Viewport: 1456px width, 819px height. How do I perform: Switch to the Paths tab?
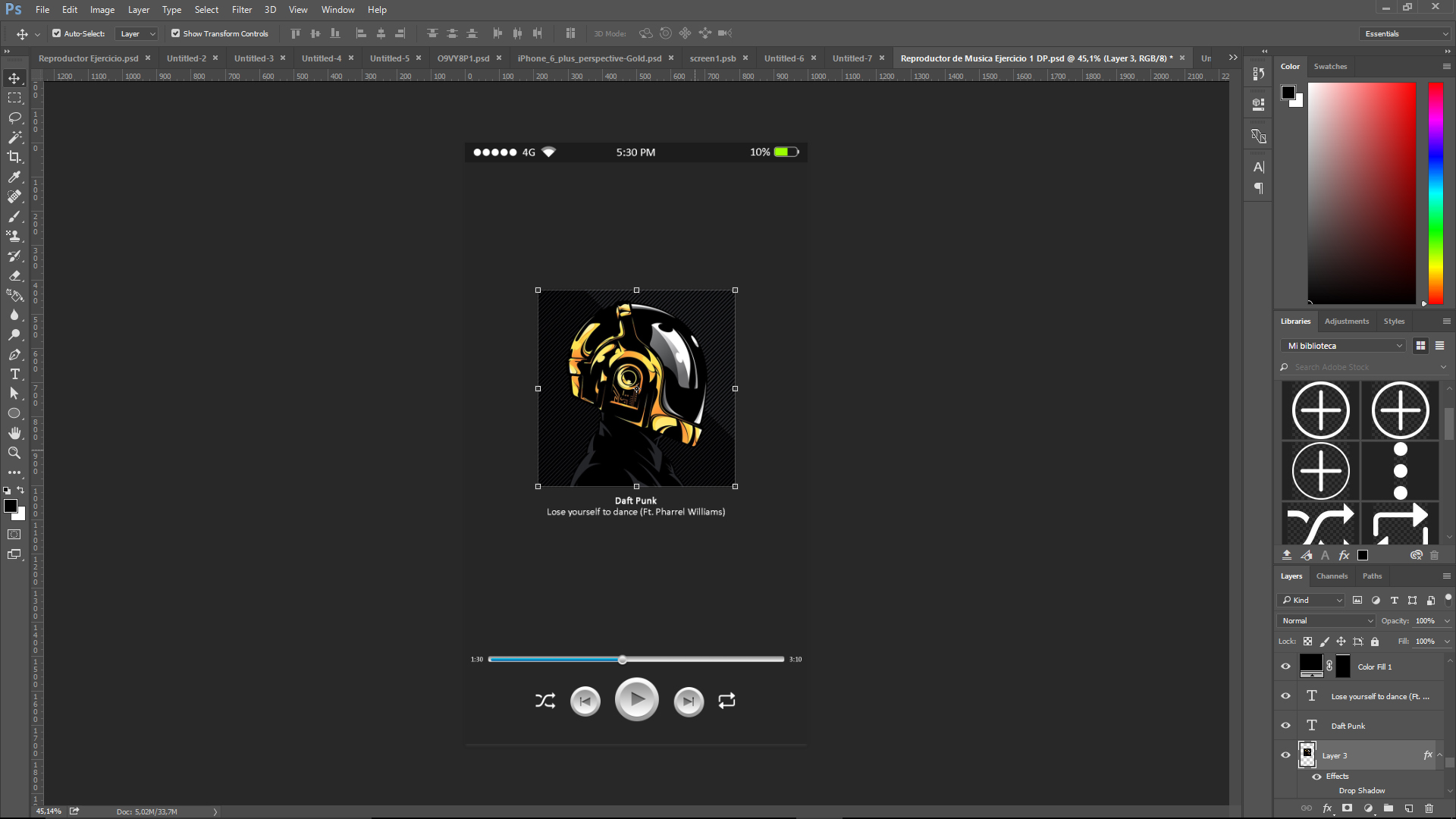click(x=1372, y=576)
